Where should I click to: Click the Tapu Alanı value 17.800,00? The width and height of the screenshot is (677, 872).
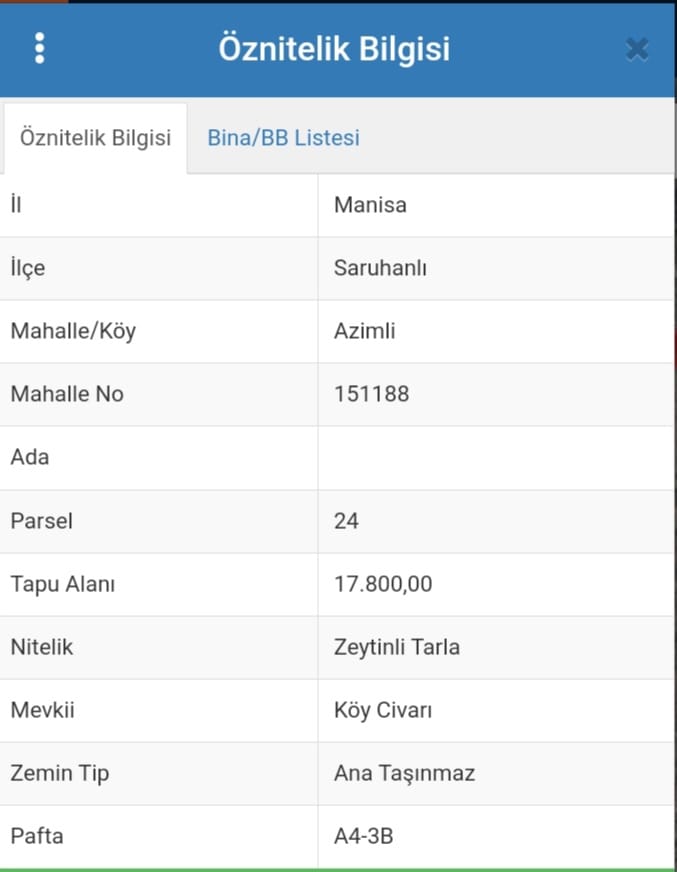click(x=383, y=584)
